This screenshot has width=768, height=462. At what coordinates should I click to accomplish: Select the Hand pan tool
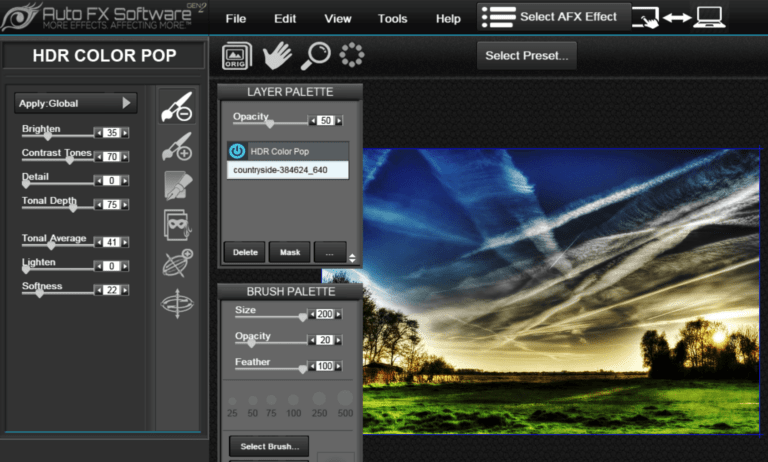point(276,56)
